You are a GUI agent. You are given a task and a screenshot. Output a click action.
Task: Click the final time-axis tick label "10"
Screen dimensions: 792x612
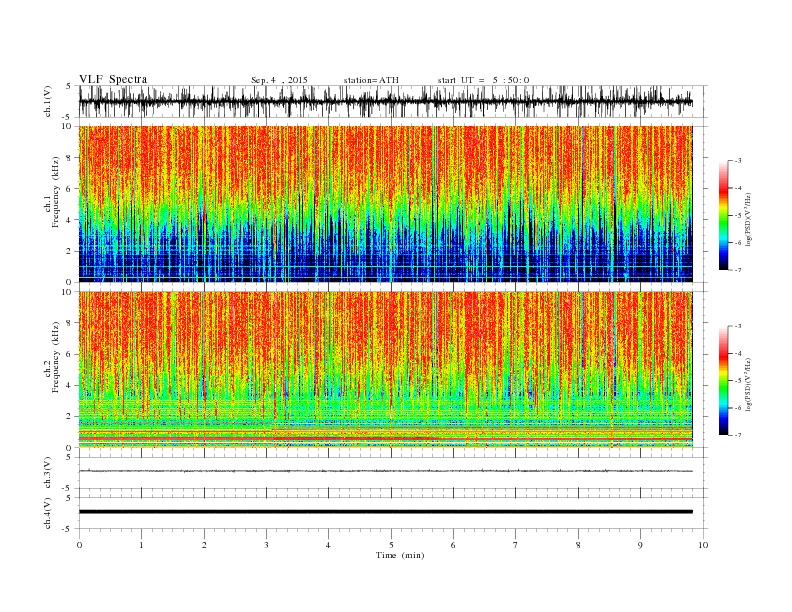(703, 545)
